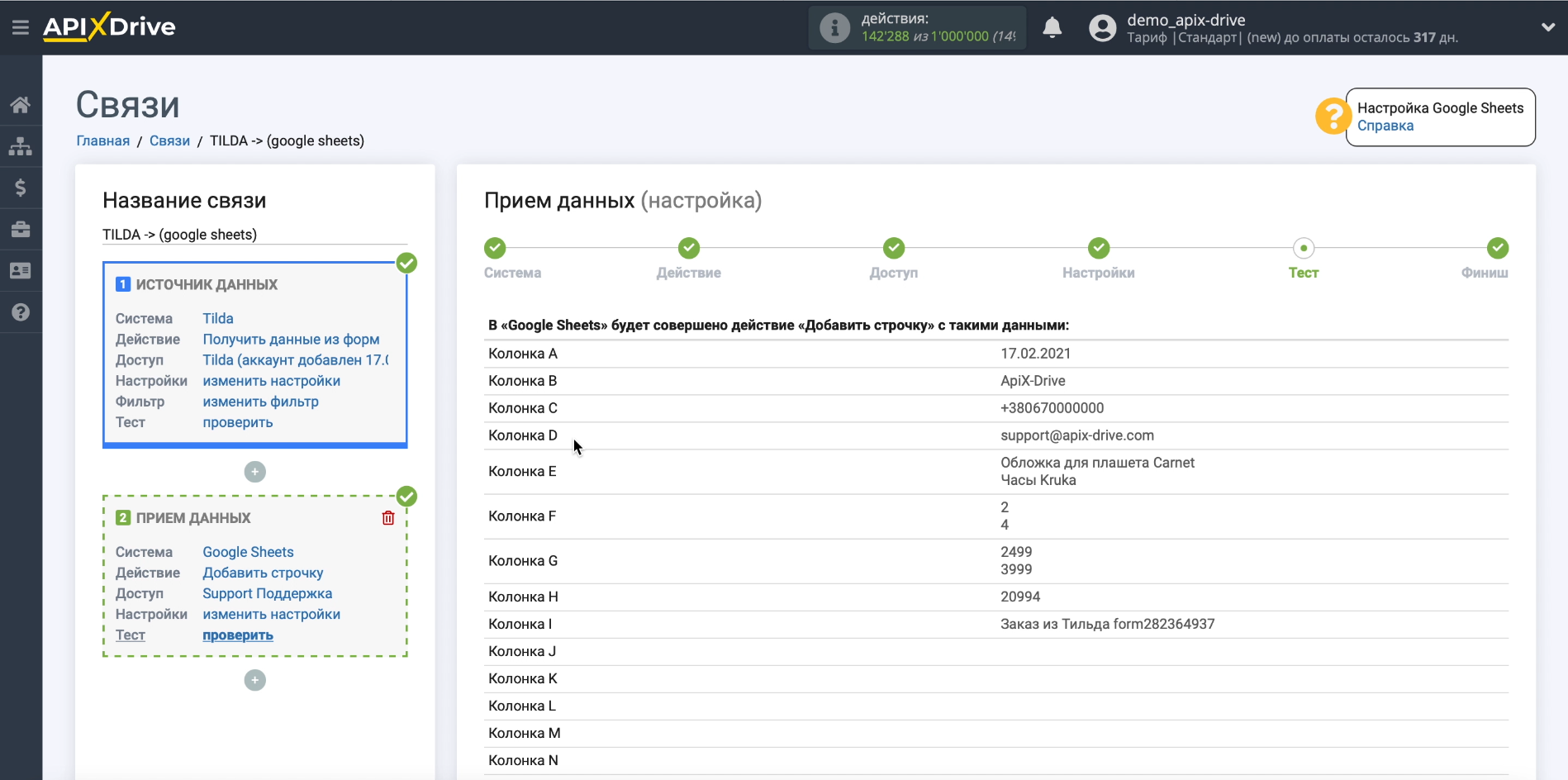
Task: Click the notifications bell icon
Action: click(1052, 28)
